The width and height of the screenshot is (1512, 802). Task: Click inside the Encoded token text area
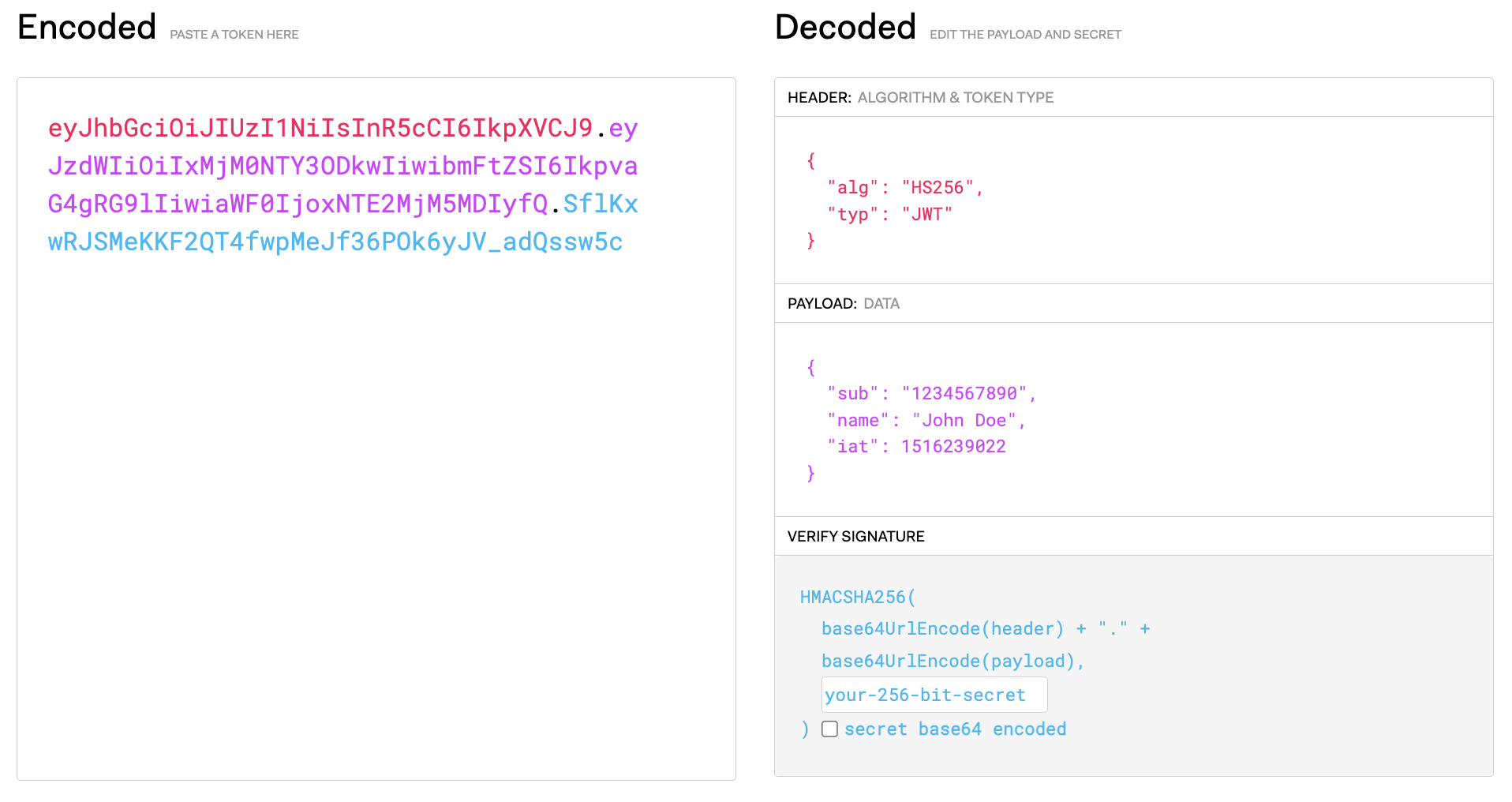coord(376,429)
